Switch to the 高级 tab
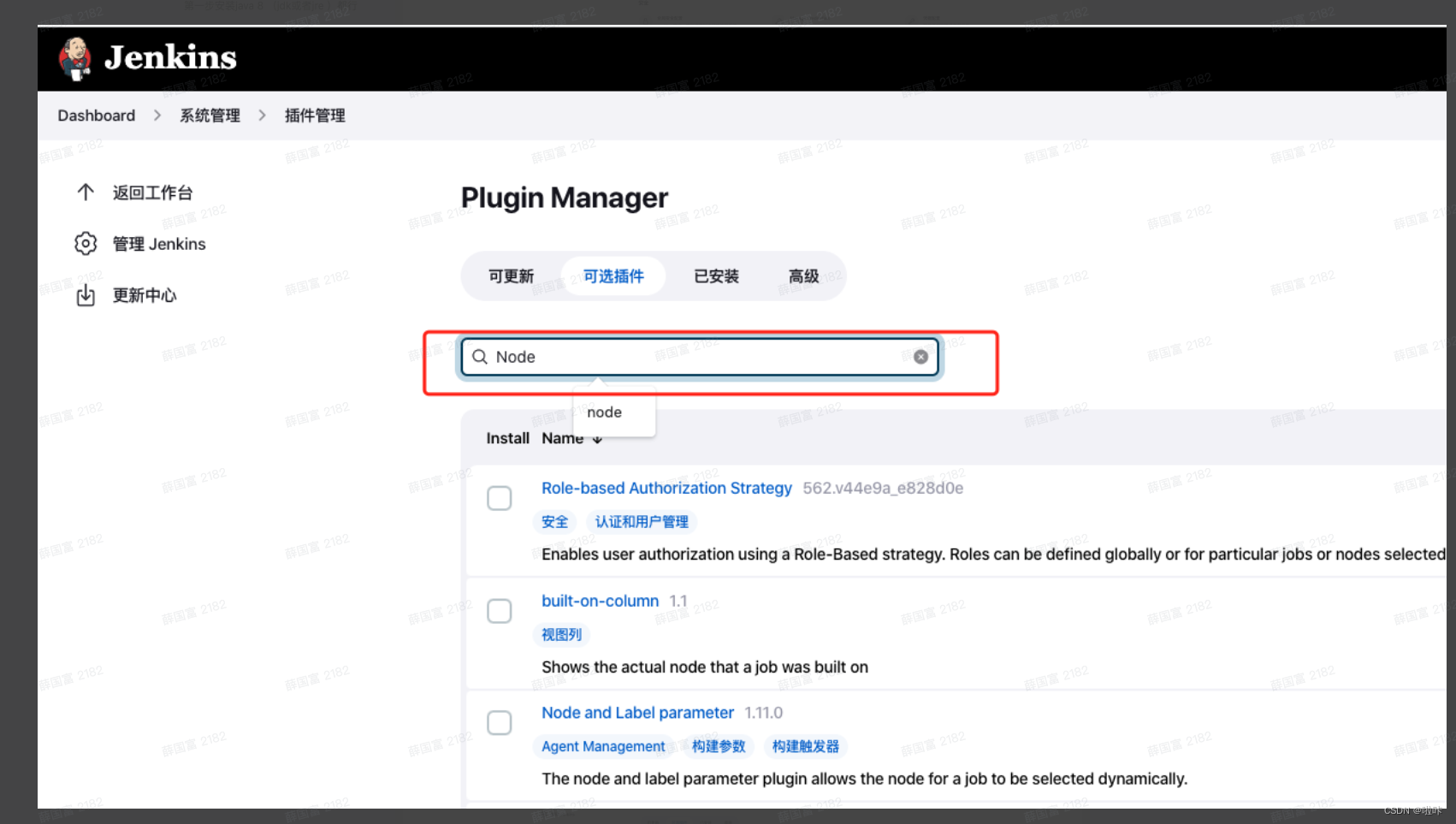The image size is (1456, 824). point(803,276)
